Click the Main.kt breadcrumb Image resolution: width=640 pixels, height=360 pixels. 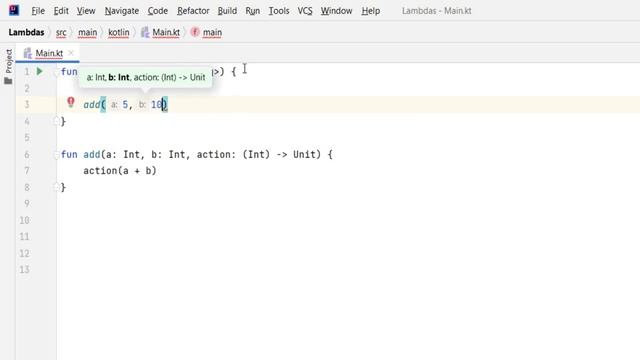pos(166,32)
